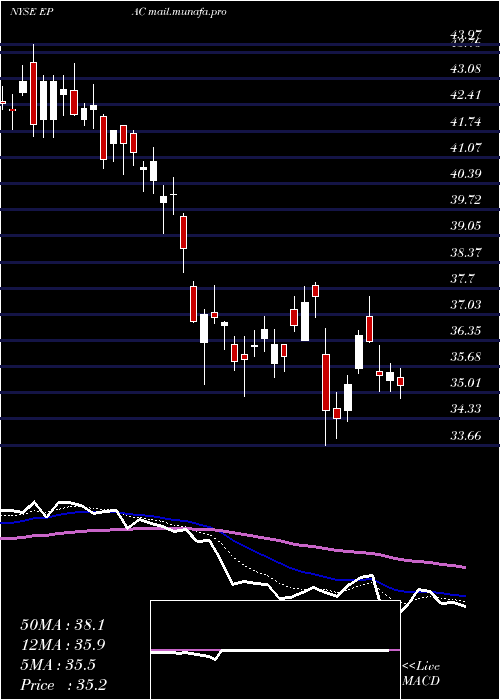Screen dimensions: 500x700
Task: Click the 33.66 price axis label
Action: click(x=466, y=435)
